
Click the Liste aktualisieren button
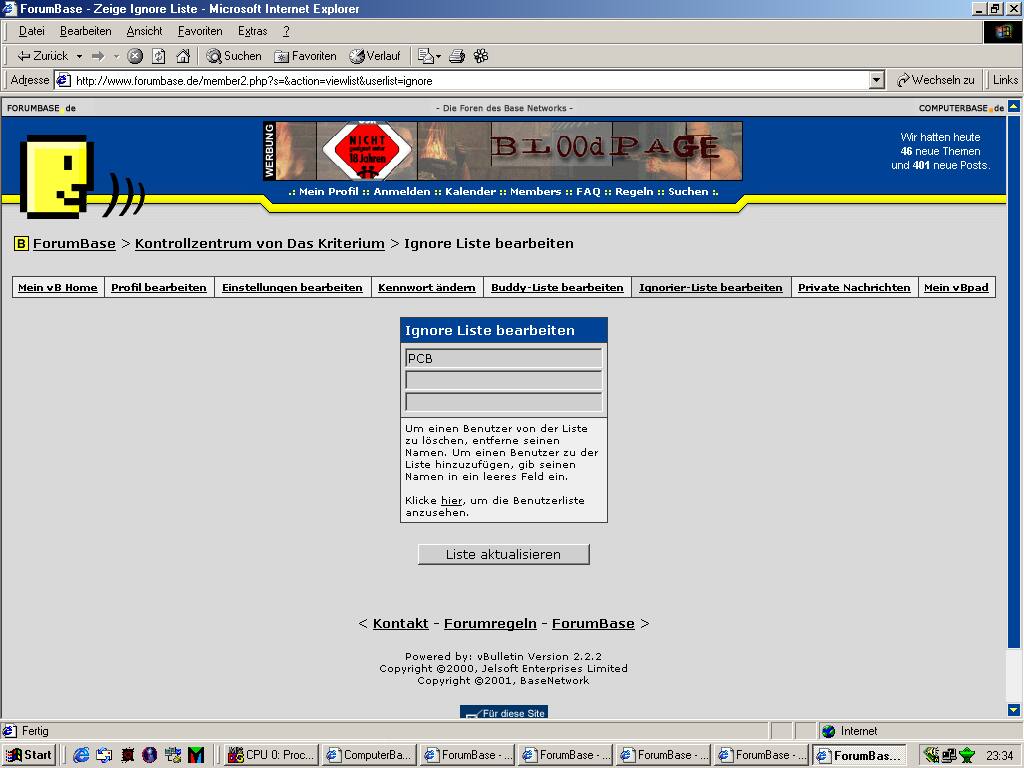point(504,554)
